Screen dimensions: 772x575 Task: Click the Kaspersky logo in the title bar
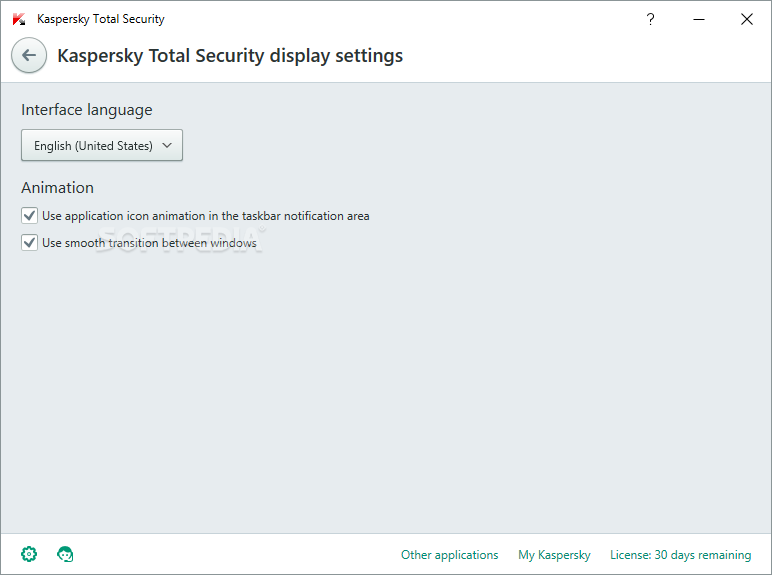pyautogui.click(x=19, y=19)
